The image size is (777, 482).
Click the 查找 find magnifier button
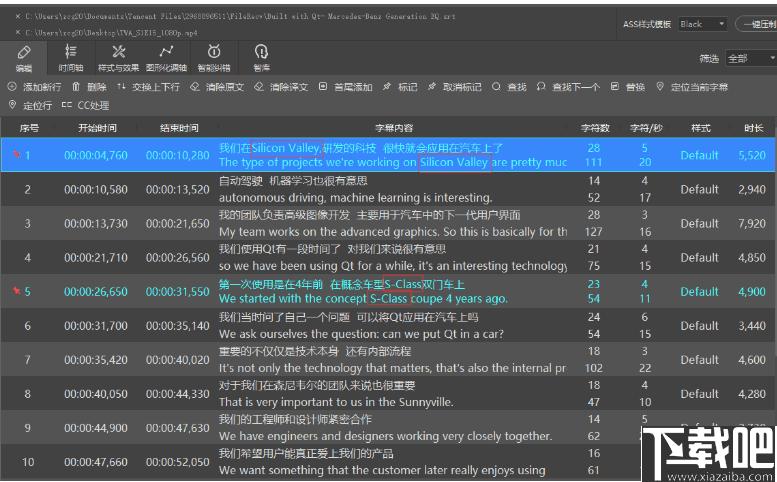(x=509, y=87)
